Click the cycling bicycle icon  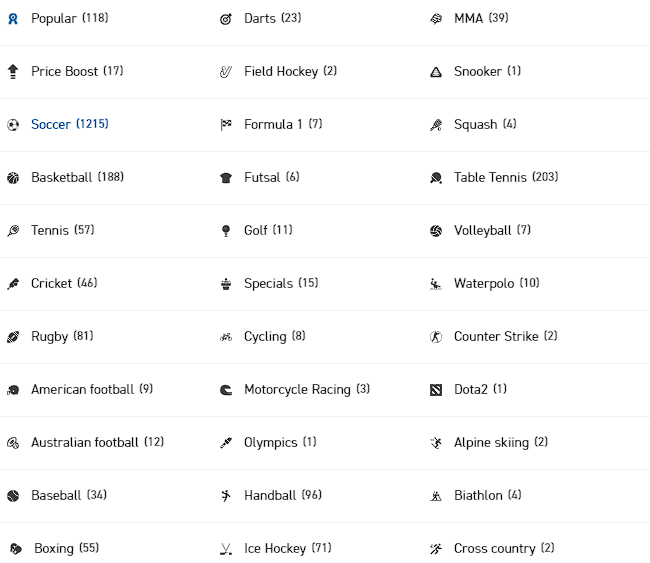click(226, 337)
